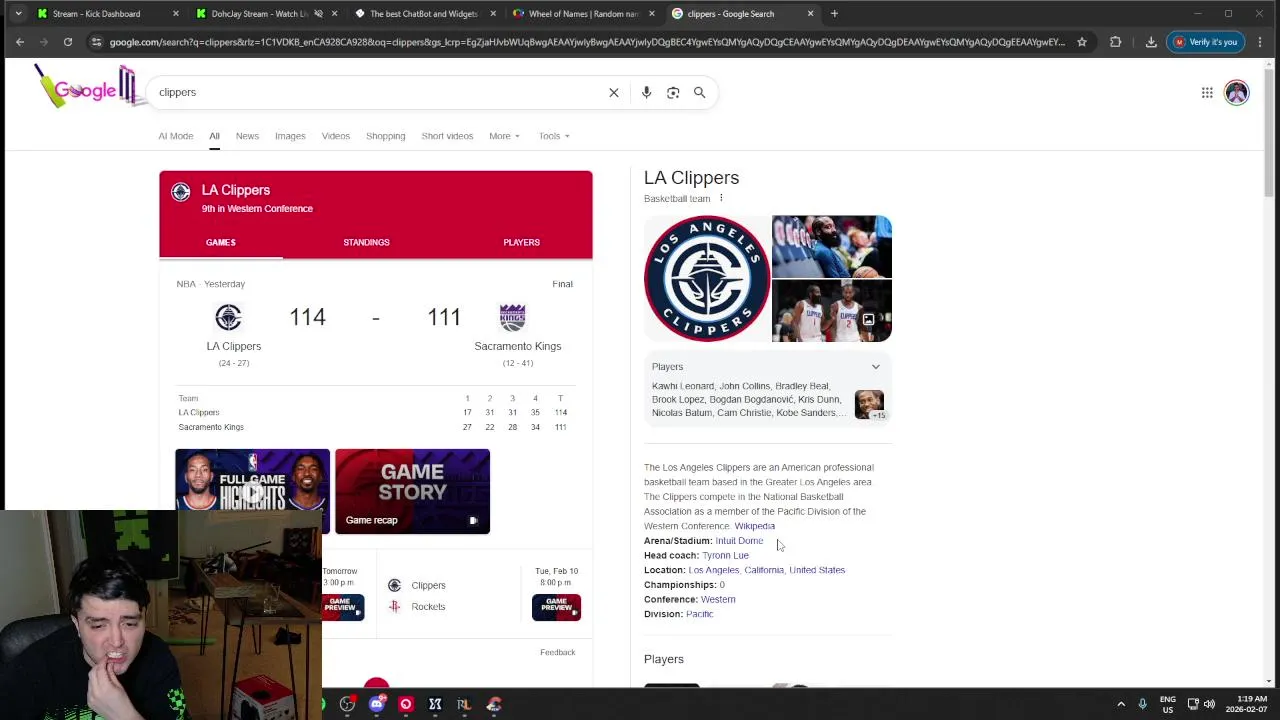Open the Wikipedia link
Screen dimensions: 1280x720
(x=755, y=526)
